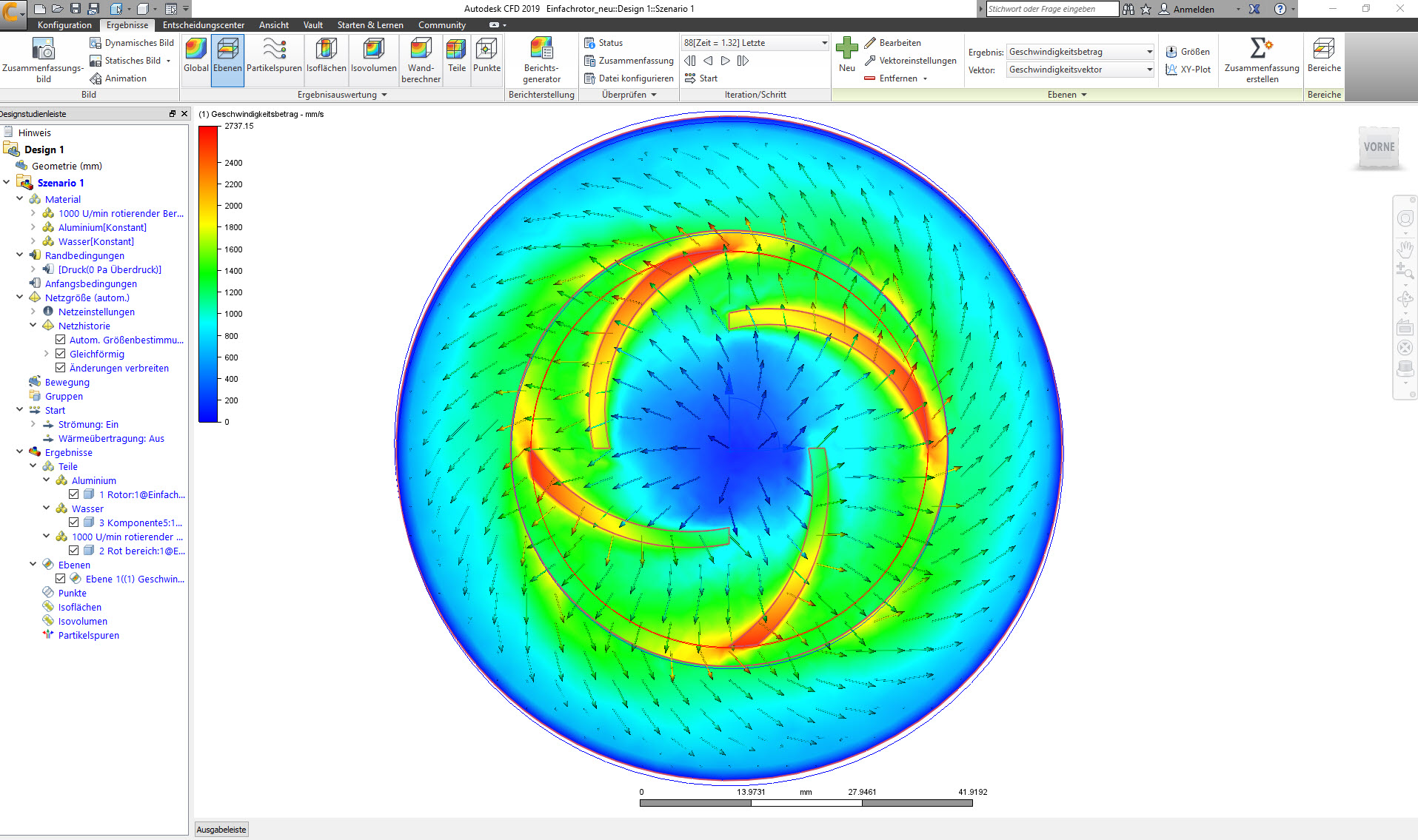Open the Ansicht menu
The height and width of the screenshot is (840, 1418).
[273, 24]
